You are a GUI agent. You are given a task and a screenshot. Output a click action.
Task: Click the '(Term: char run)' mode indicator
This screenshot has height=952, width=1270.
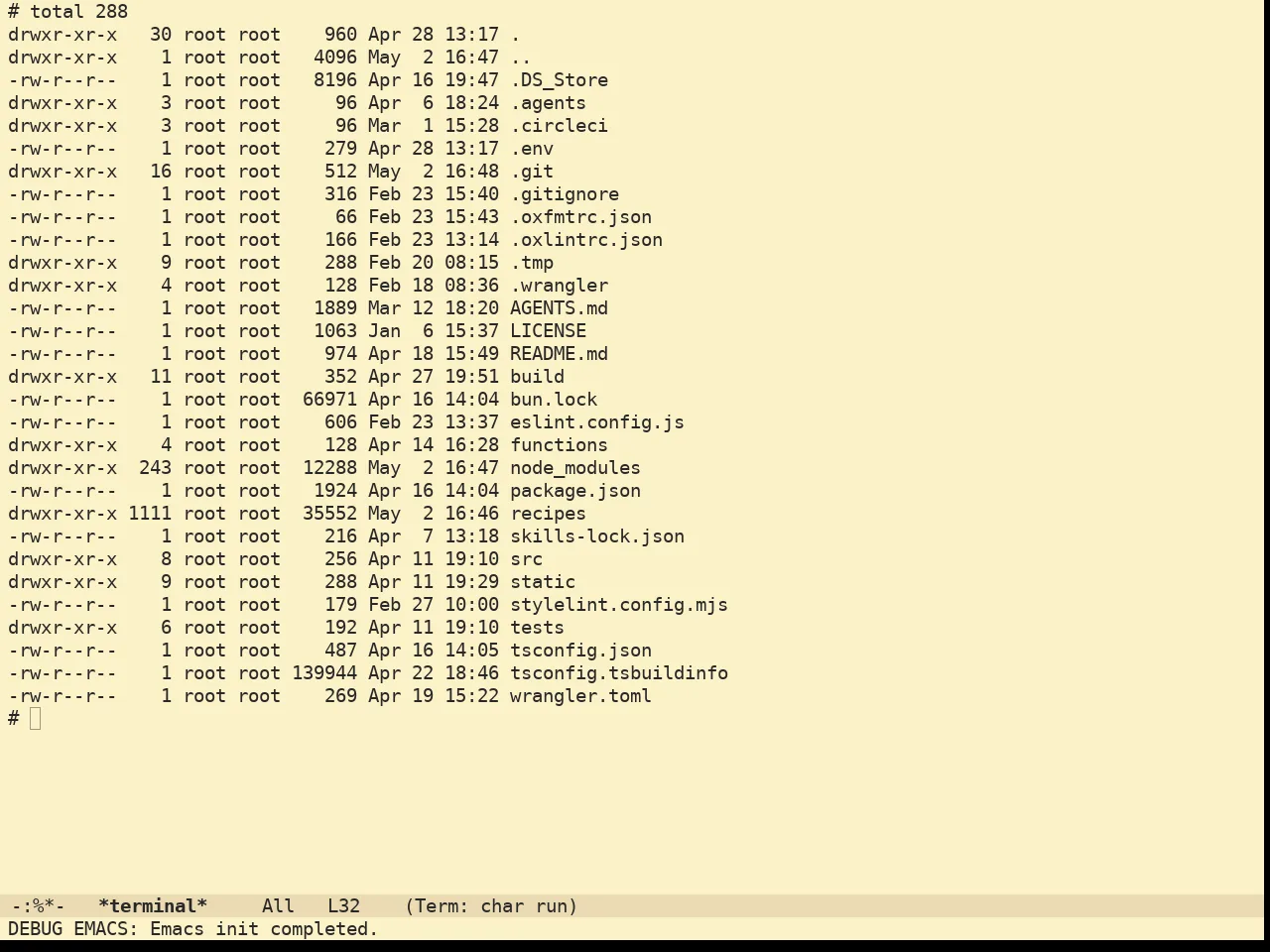pos(491,906)
